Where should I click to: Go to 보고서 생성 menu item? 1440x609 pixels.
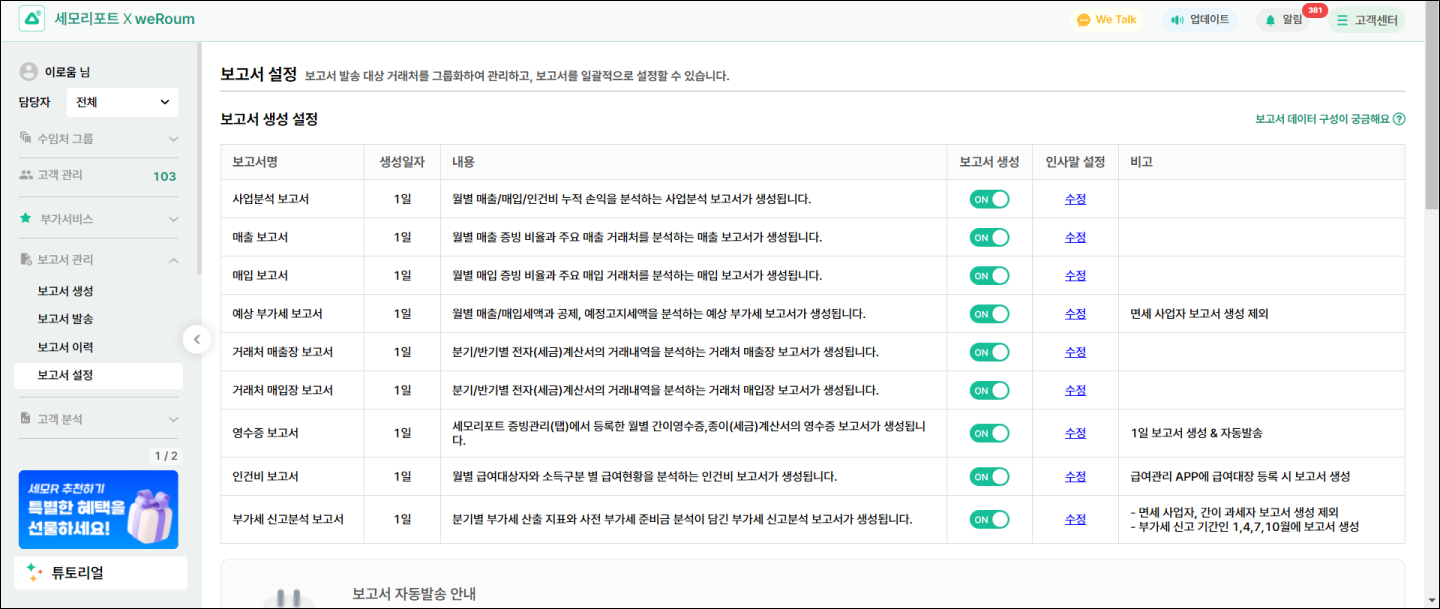(x=65, y=291)
